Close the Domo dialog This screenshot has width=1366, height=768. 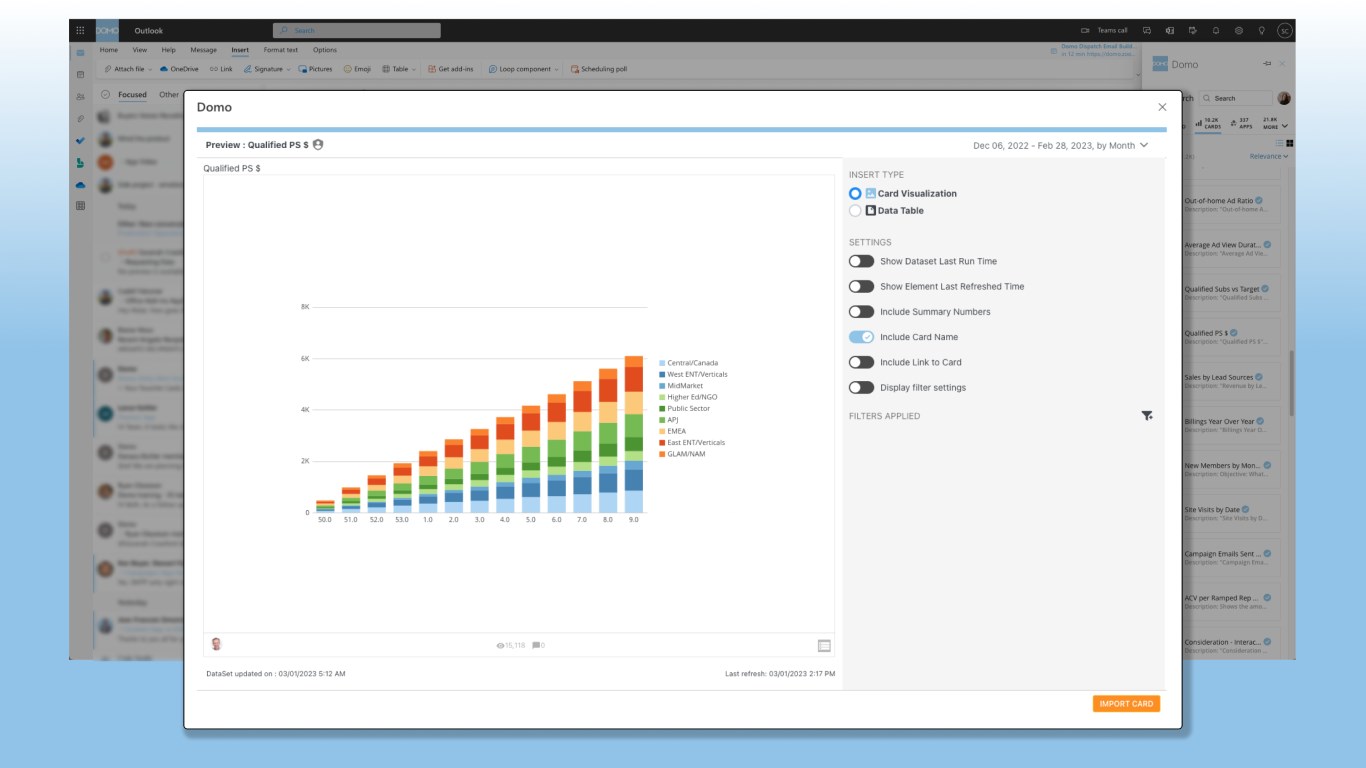[1162, 107]
